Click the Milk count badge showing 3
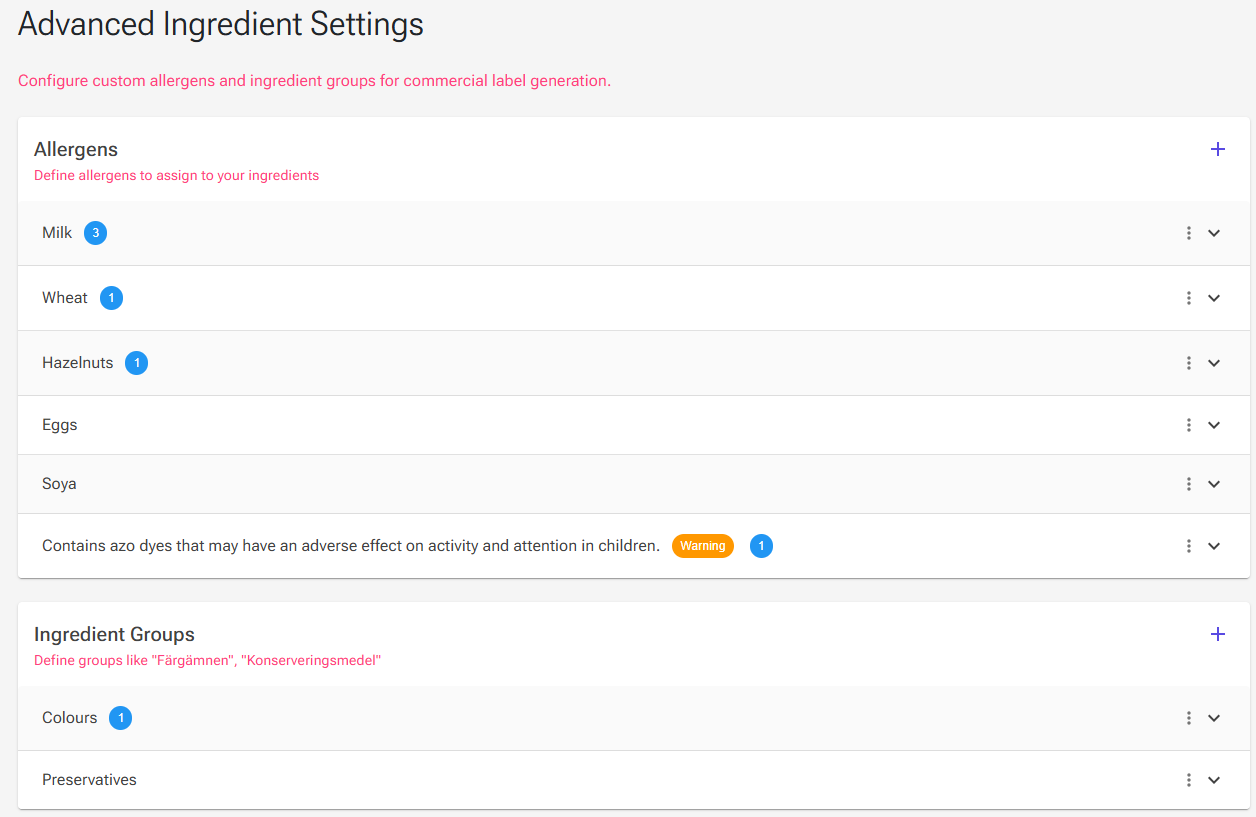Image resolution: width=1256 pixels, height=817 pixels. click(x=96, y=233)
